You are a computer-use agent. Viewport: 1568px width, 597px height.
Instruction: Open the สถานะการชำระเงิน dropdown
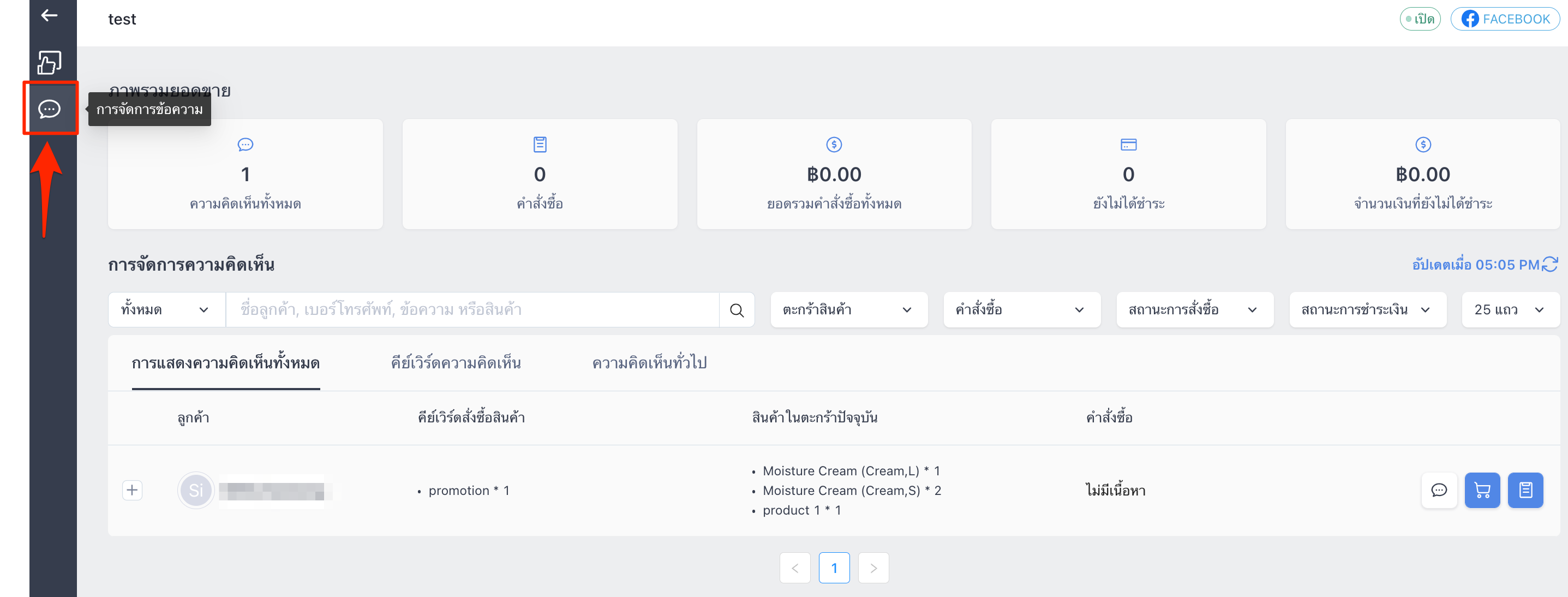click(1367, 310)
